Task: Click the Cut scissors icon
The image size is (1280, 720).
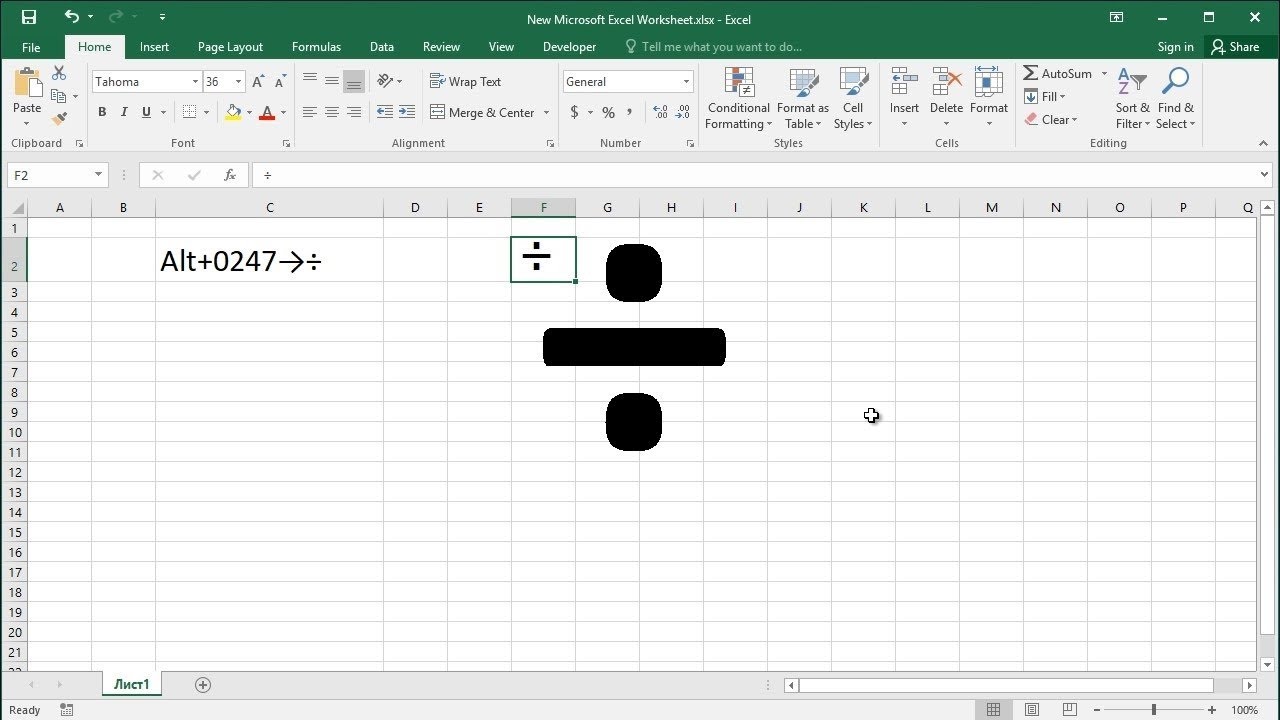Action: [x=59, y=73]
